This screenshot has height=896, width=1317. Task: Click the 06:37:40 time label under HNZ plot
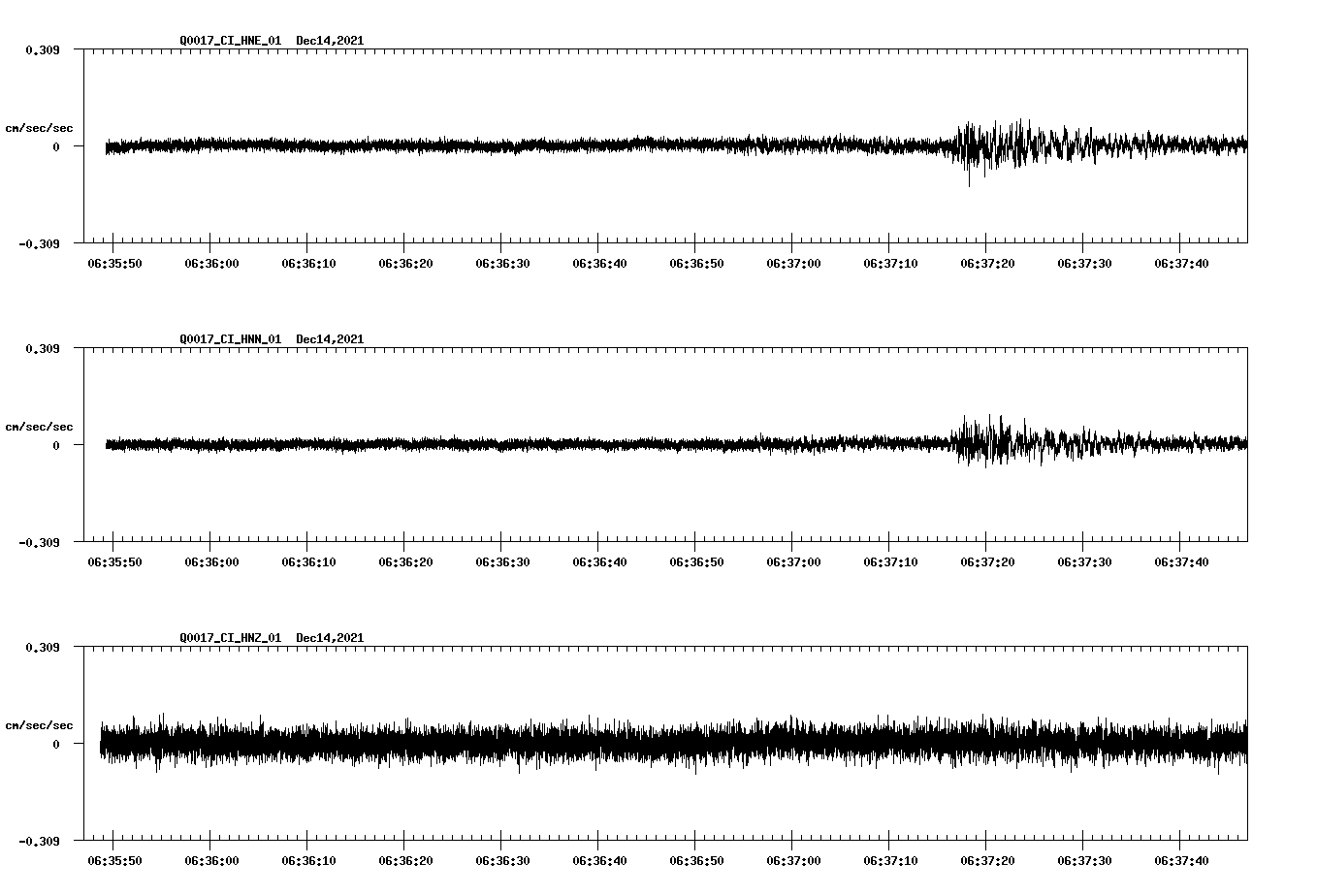(x=1181, y=861)
